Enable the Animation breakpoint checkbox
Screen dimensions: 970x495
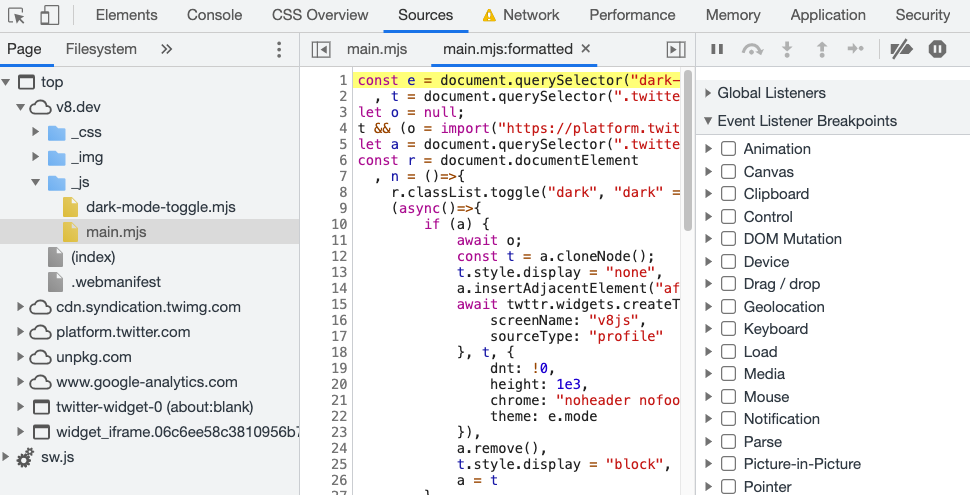[729, 149]
